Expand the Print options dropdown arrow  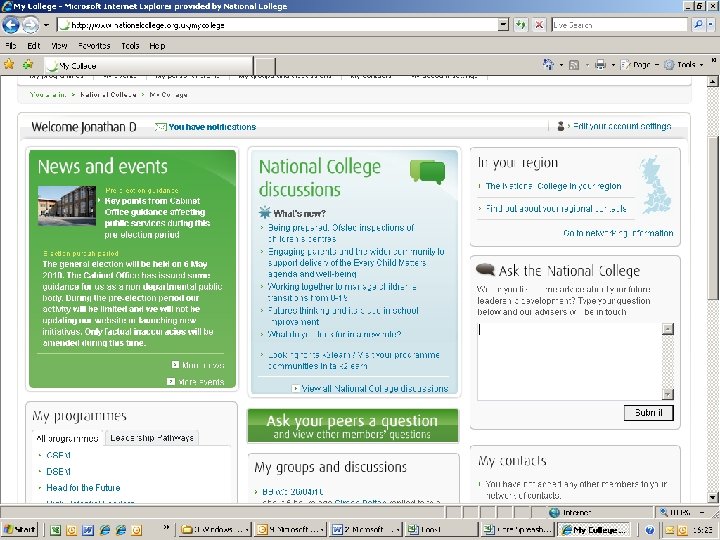613,65
